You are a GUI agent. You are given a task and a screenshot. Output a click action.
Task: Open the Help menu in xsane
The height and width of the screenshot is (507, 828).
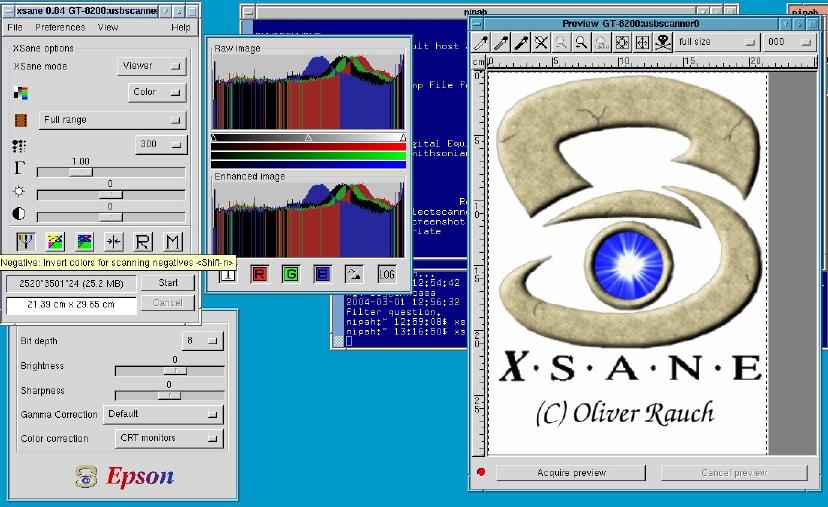(180, 27)
